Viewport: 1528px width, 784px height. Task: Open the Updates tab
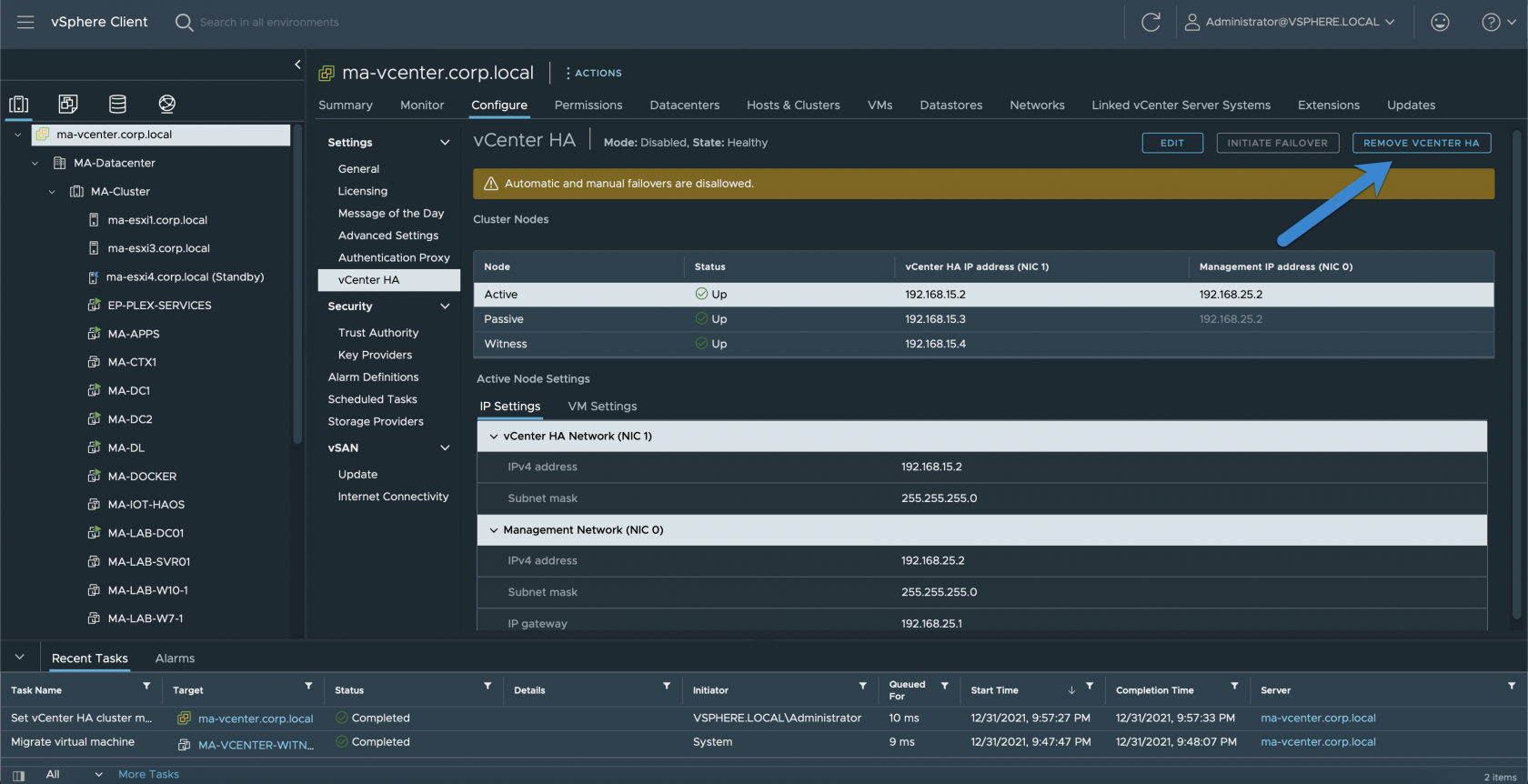1411,106
